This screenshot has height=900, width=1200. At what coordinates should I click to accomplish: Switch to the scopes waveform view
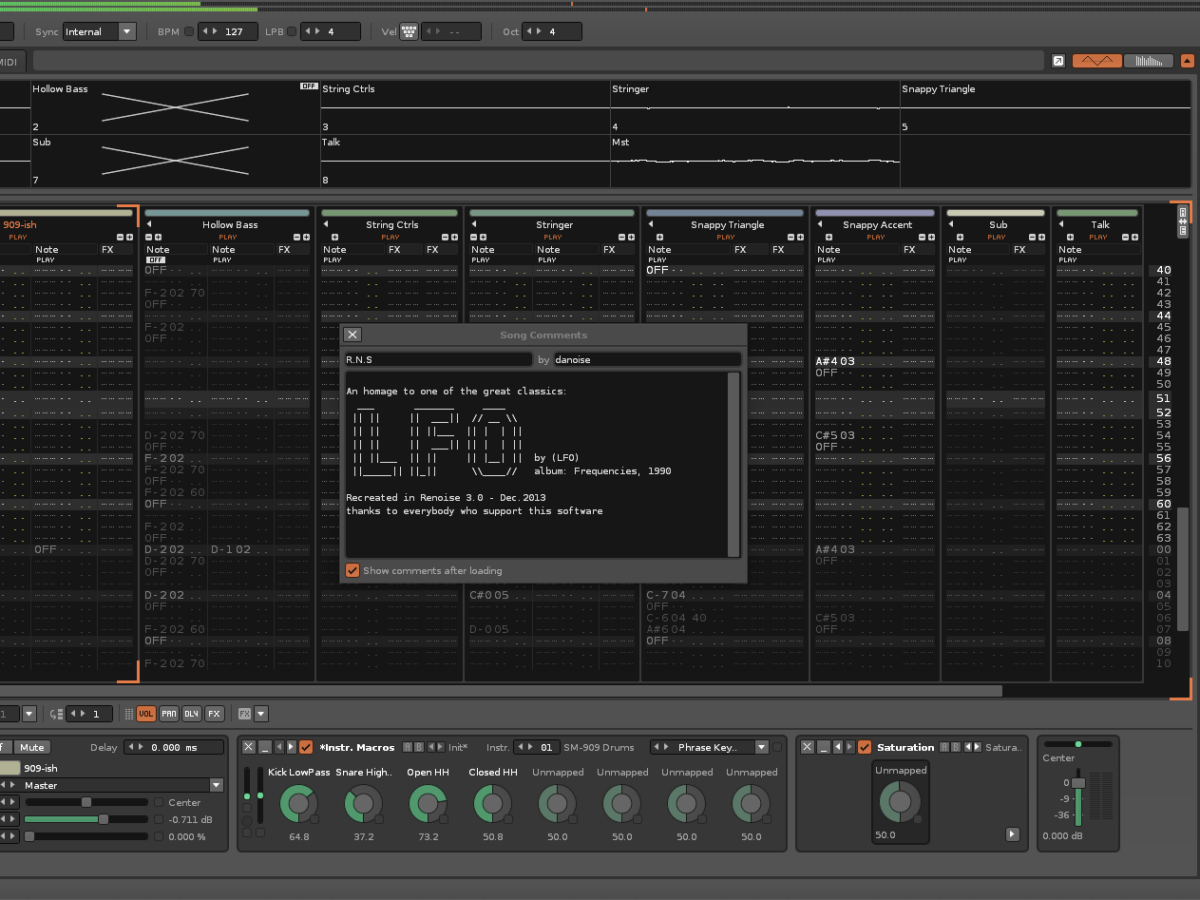[x=1097, y=61]
